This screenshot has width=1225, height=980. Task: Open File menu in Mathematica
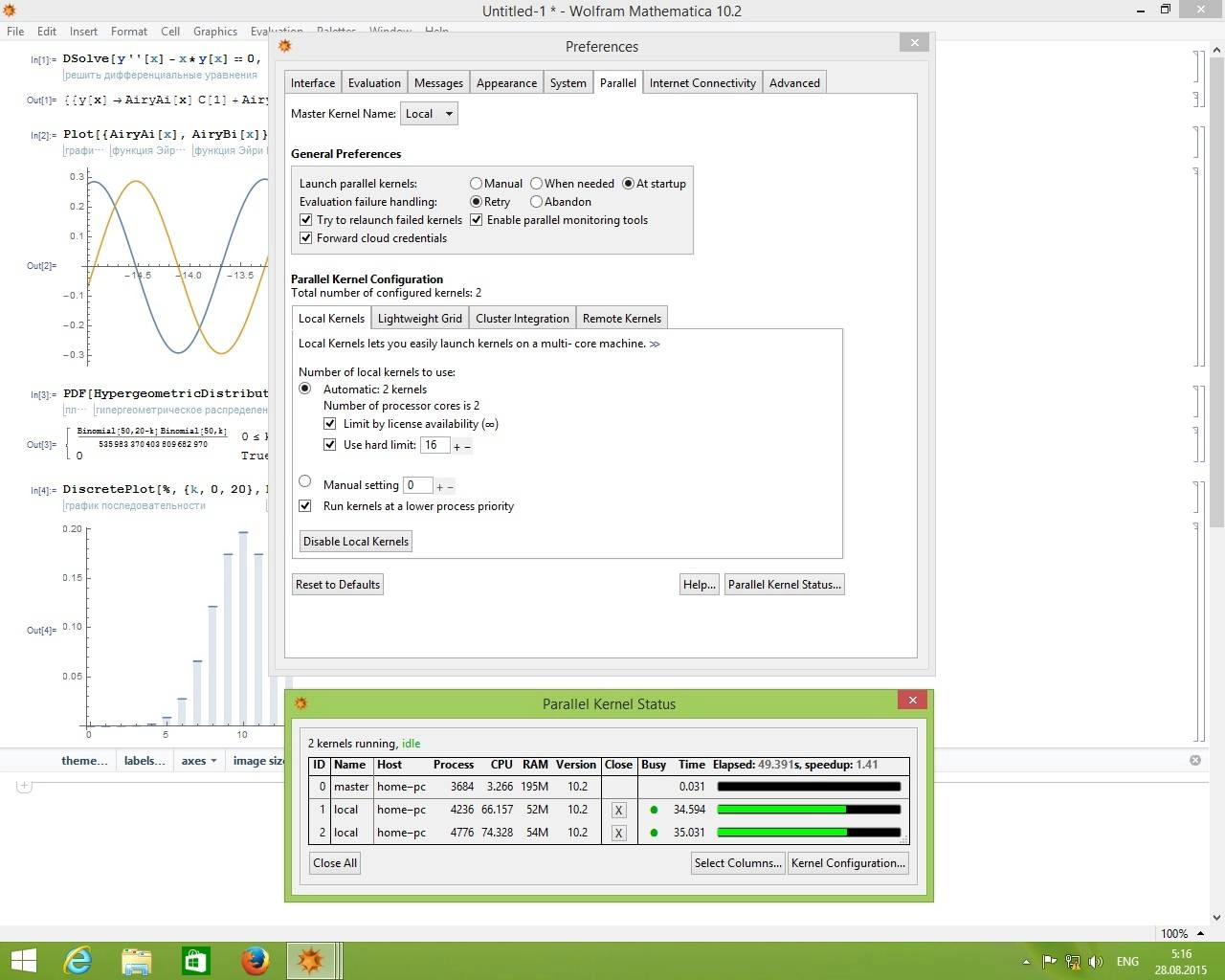(x=15, y=32)
